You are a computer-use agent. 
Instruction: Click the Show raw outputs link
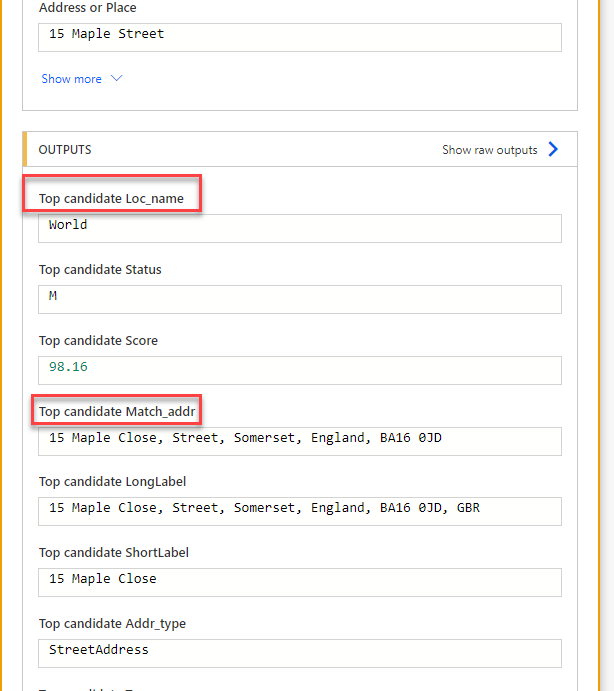coord(490,150)
